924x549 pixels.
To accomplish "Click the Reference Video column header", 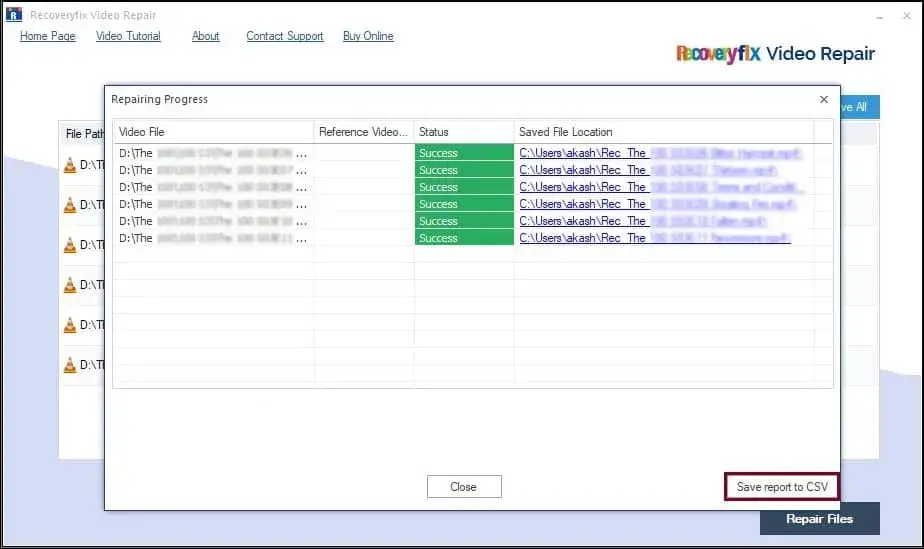I will point(364,132).
